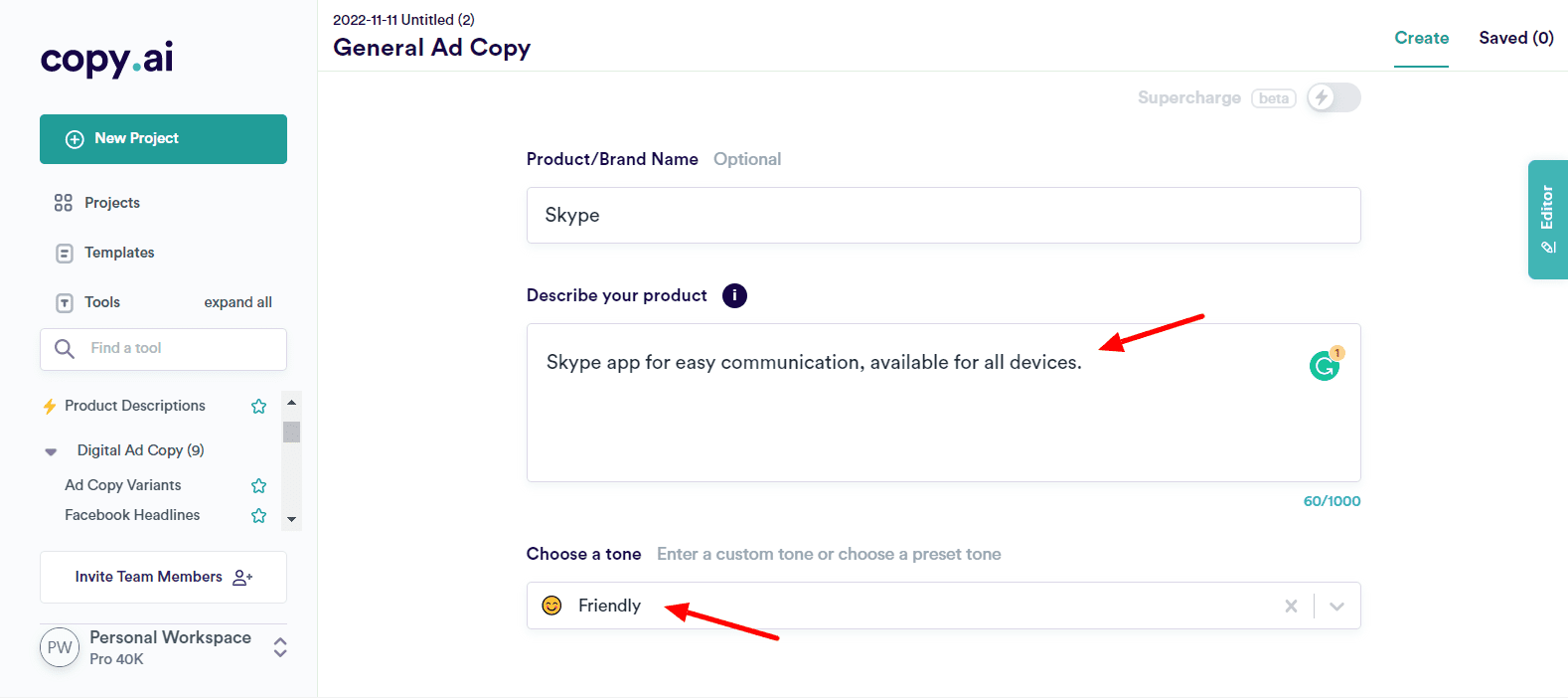
Task: Star the Ad Copy Variants tool
Action: point(259,485)
